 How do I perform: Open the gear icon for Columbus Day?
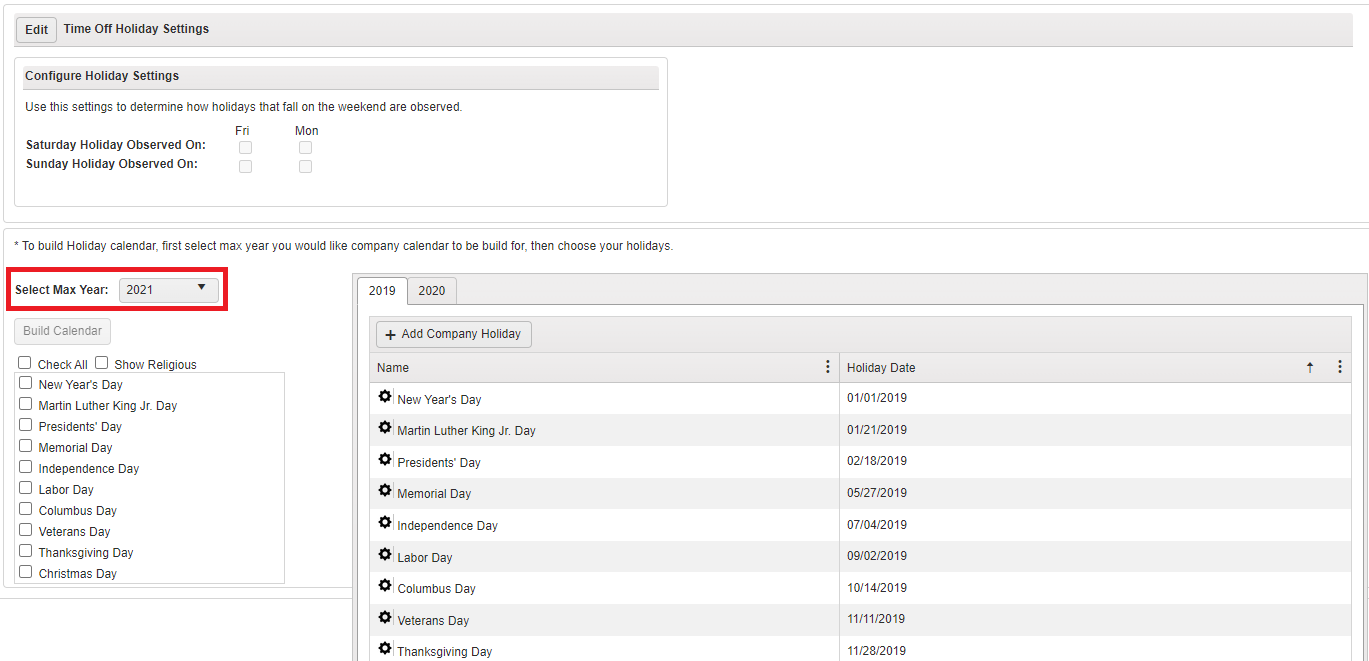(x=385, y=585)
